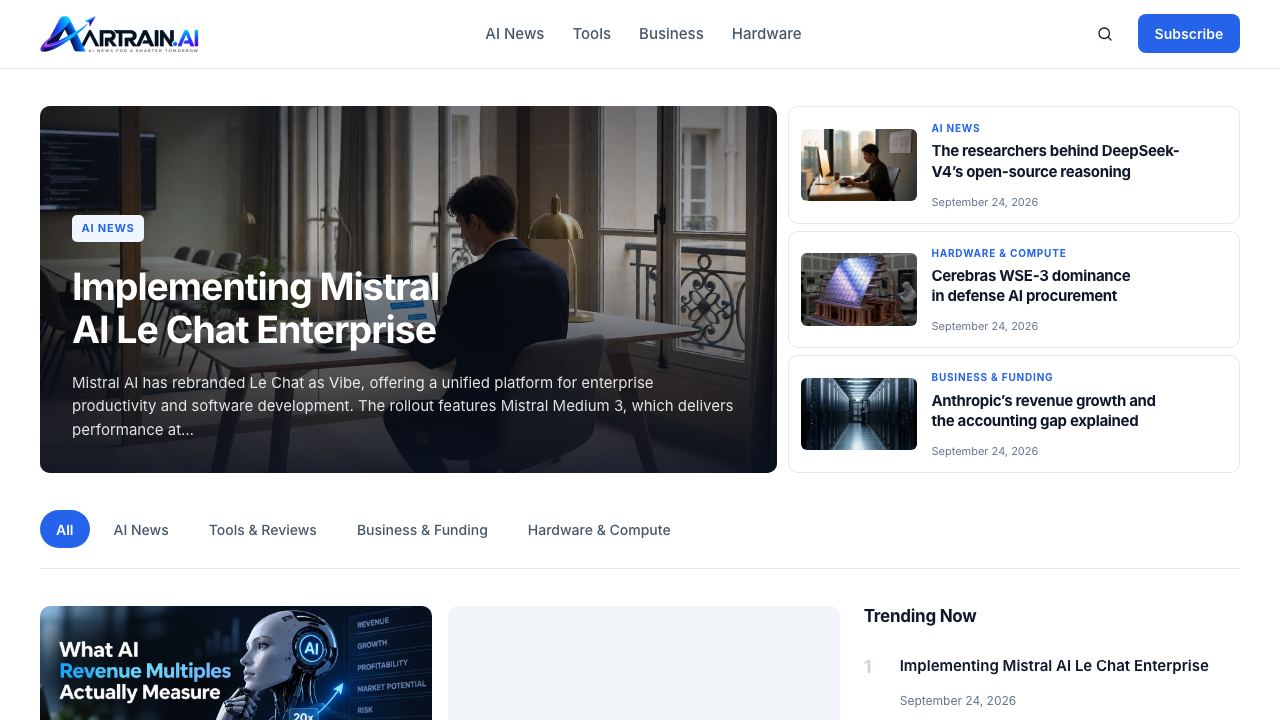The image size is (1280, 720).
Task: Click the date under the trending Mistral item
Action: pyautogui.click(x=958, y=701)
